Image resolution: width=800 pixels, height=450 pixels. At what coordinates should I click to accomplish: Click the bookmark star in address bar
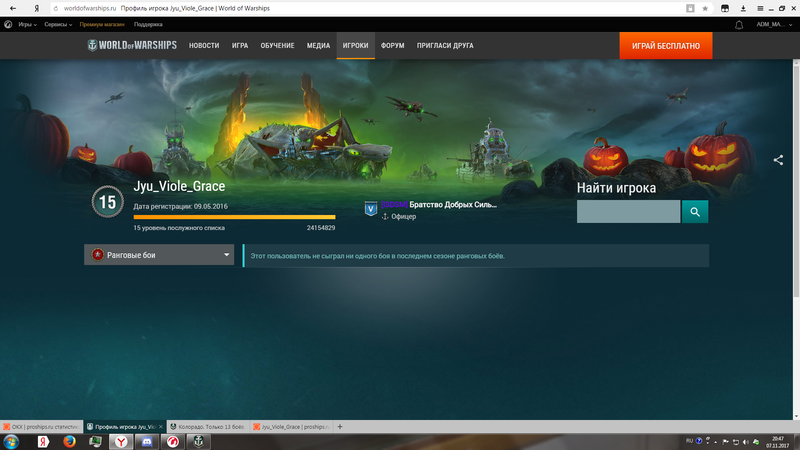coord(705,8)
